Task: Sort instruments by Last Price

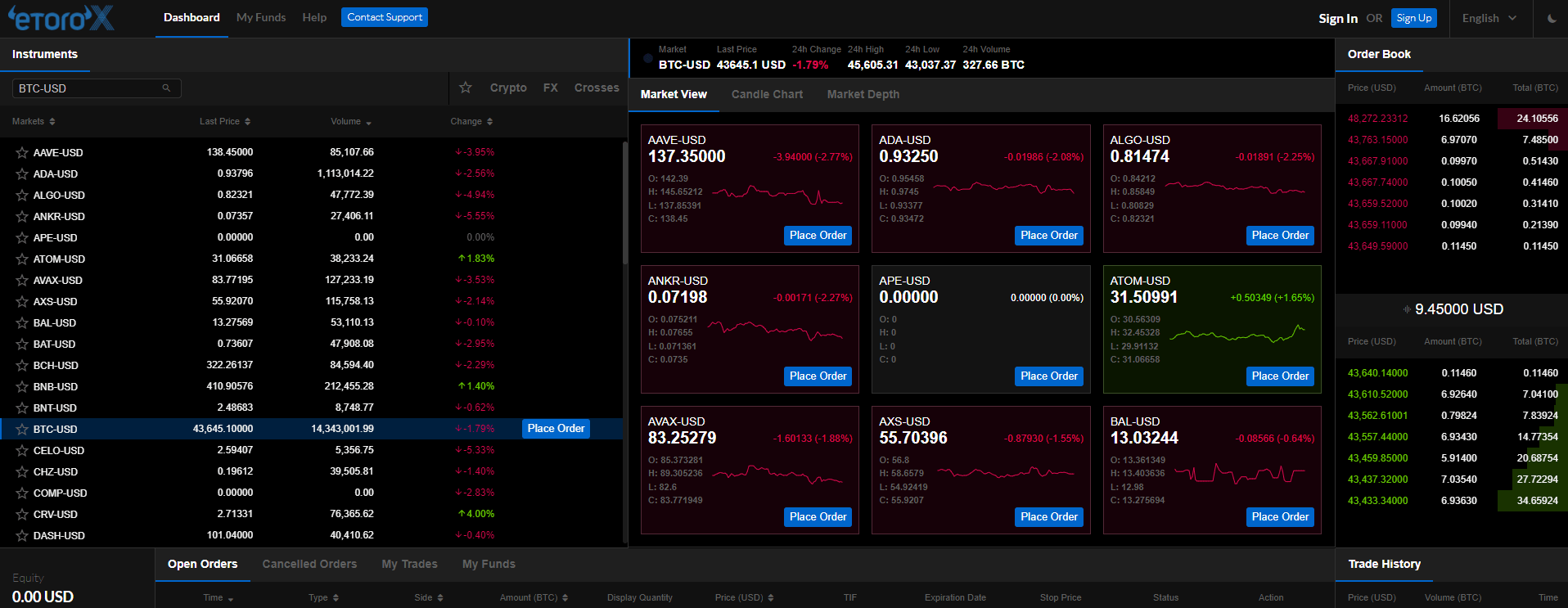Action: pos(225,121)
